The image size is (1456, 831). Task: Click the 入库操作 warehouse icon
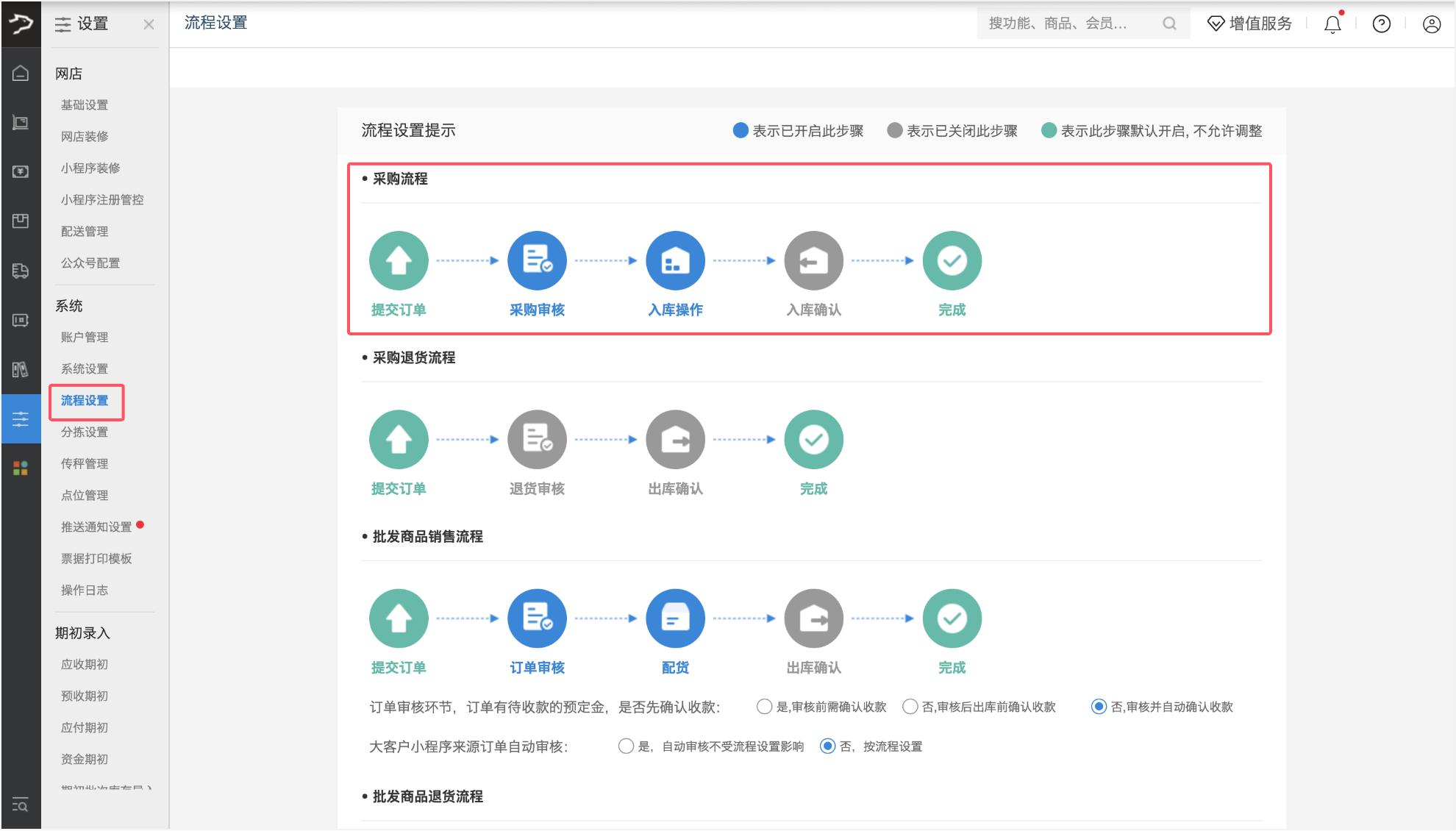tap(675, 260)
